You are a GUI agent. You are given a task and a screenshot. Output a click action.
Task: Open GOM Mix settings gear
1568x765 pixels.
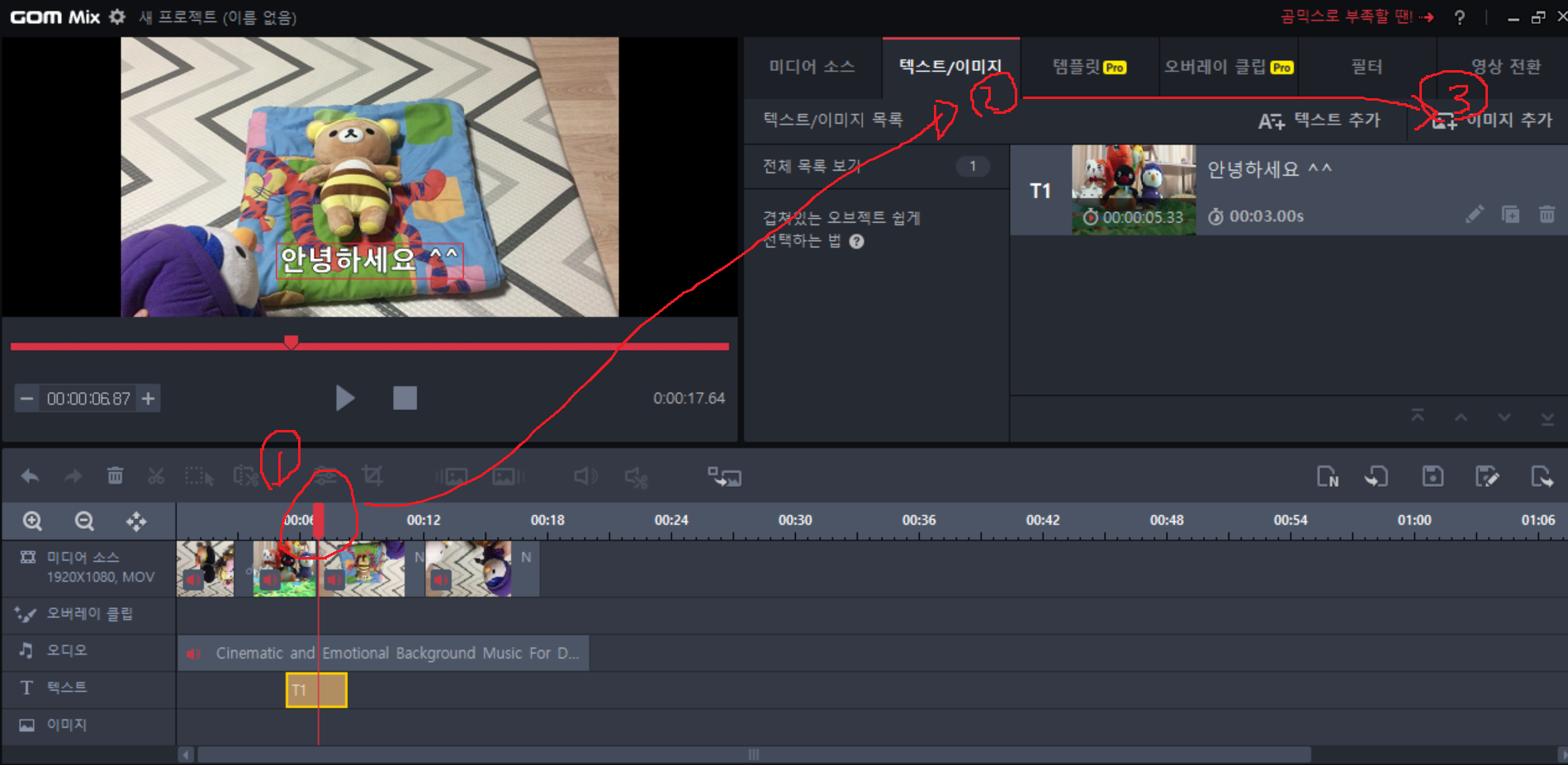point(117,17)
